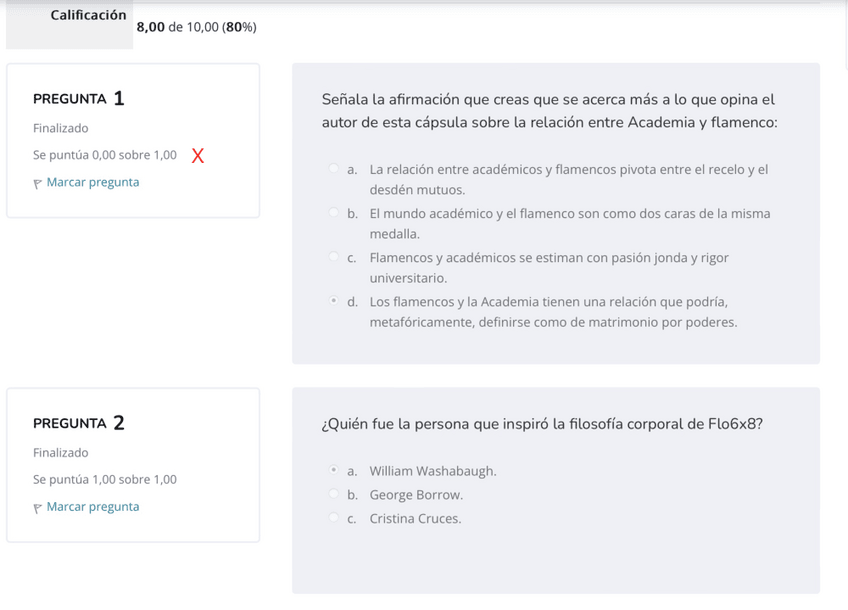Screen dimensions: 848x610
Task: Click 'Marcar pregunta' link for question 2
Action: (x=92, y=506)
